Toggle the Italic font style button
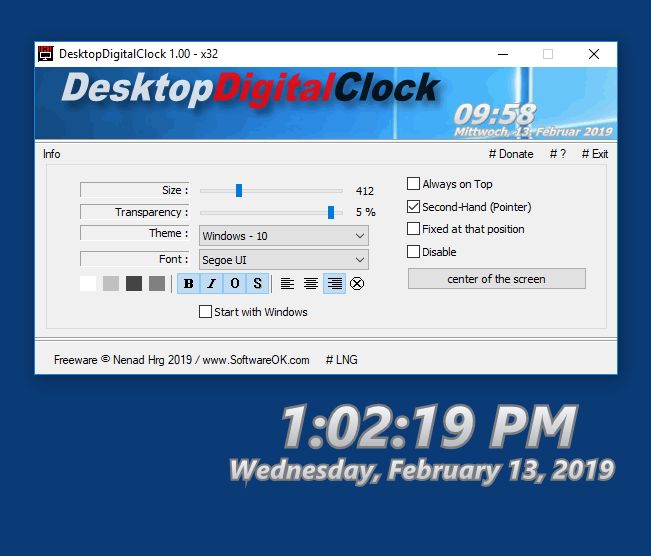This screenshot has height=556, width=651. tap(212, 284)
